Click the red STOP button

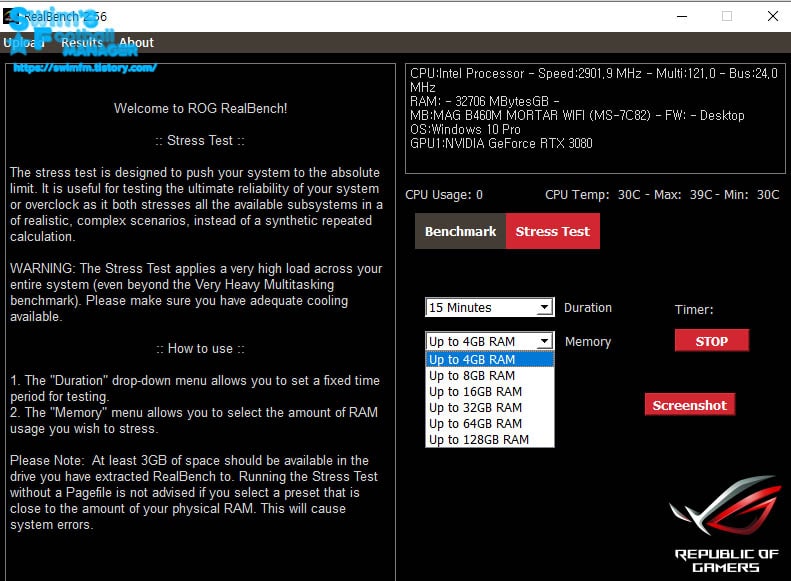pos(711,341)
